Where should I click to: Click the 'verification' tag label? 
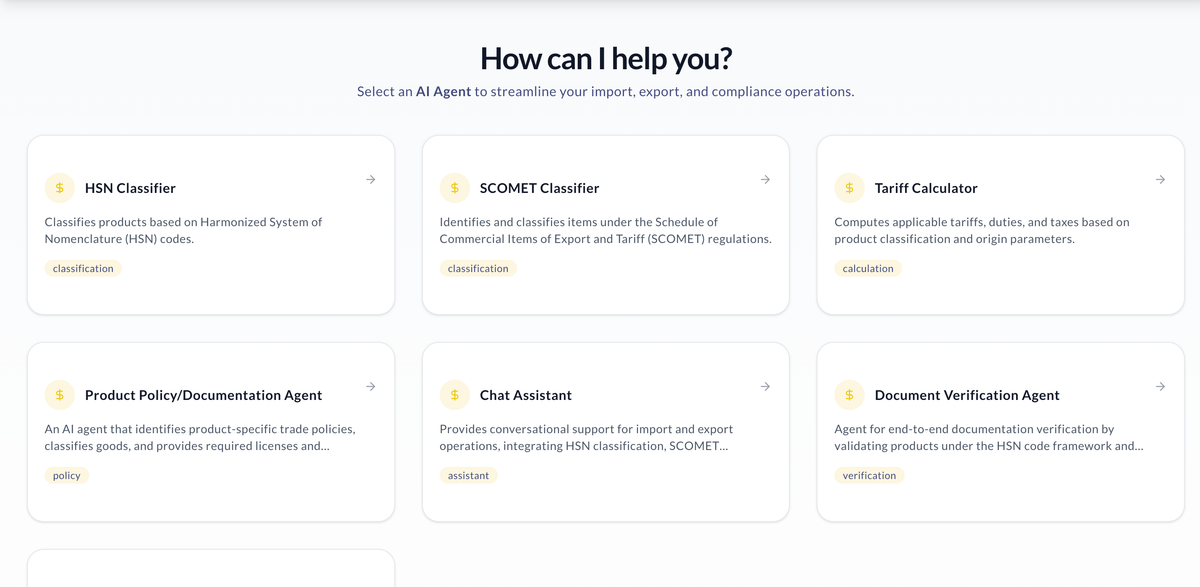pos(869,476)
